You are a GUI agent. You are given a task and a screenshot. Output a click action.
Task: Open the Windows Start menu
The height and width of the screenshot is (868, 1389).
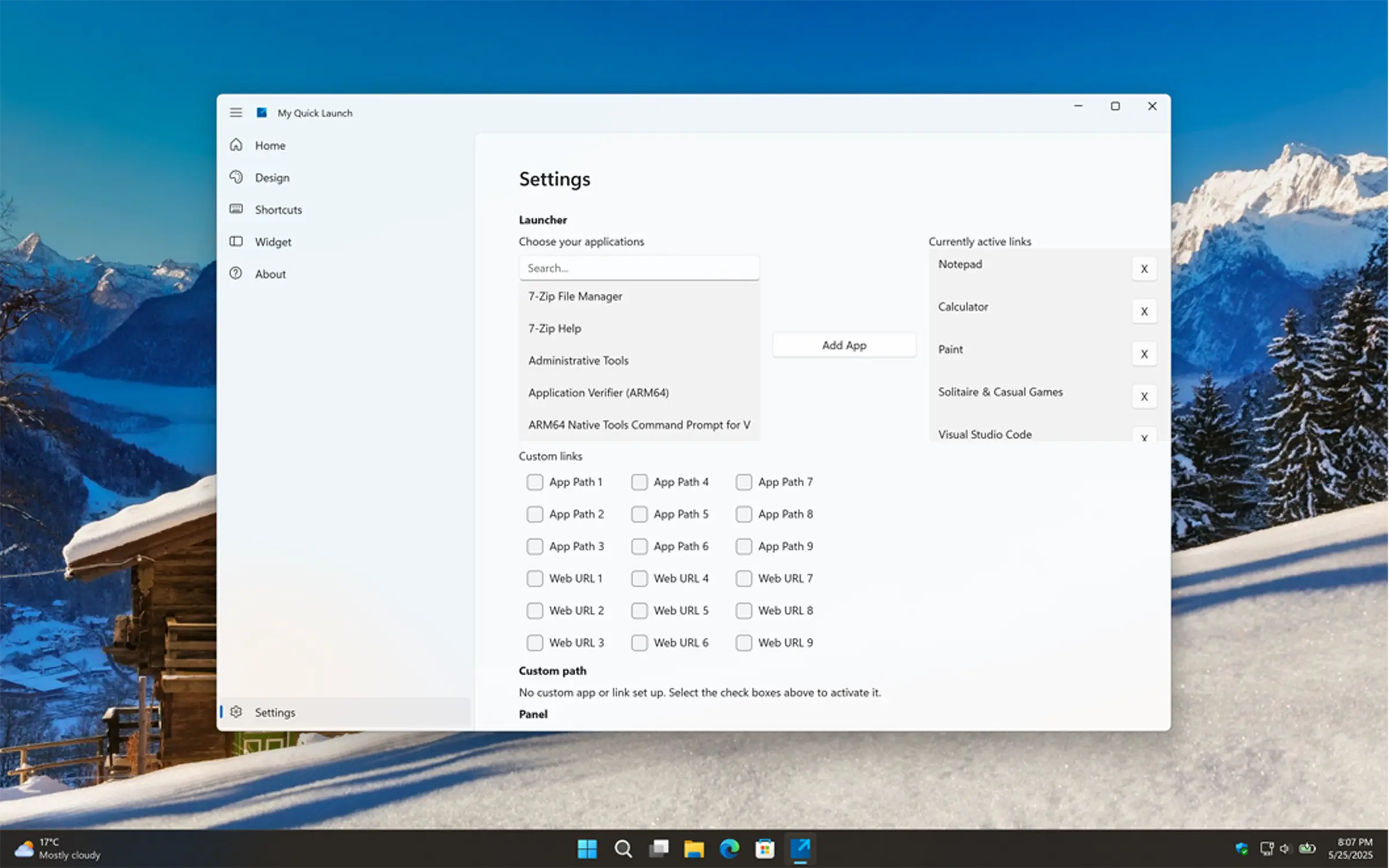click(x=587, y=849)
